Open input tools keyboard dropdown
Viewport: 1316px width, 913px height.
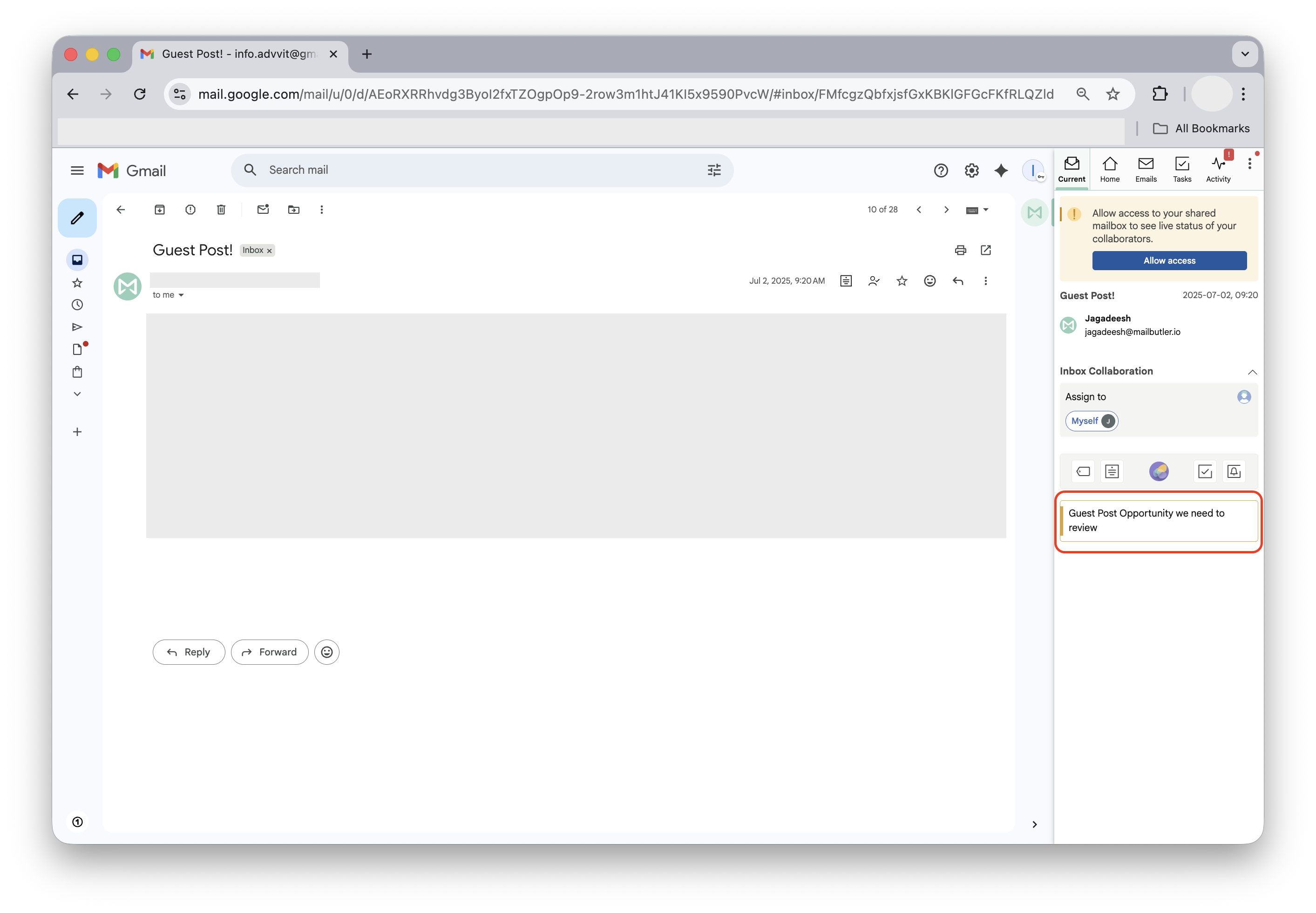click(977, 210)
